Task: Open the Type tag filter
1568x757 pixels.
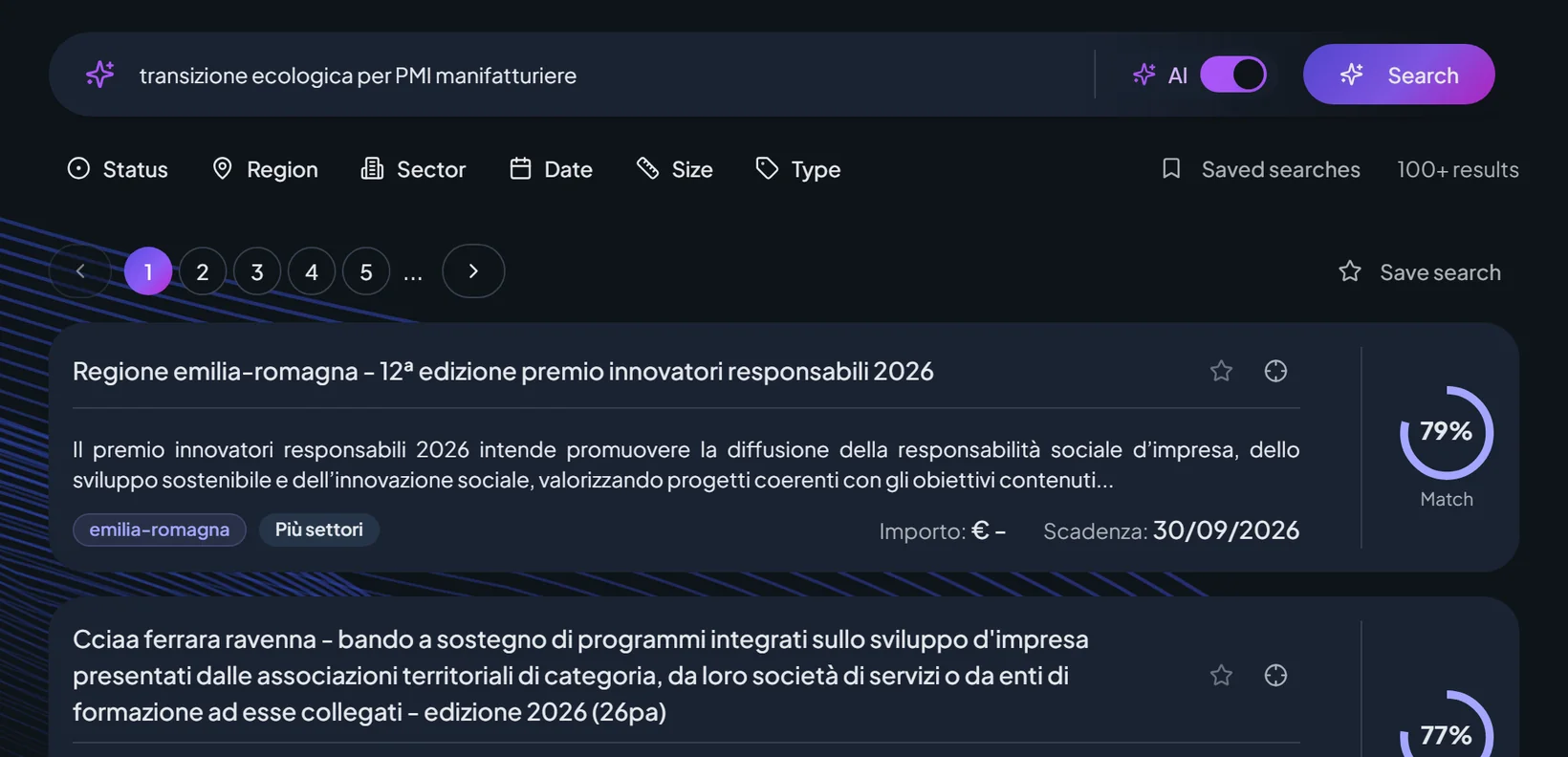Action: click(797, 169)
